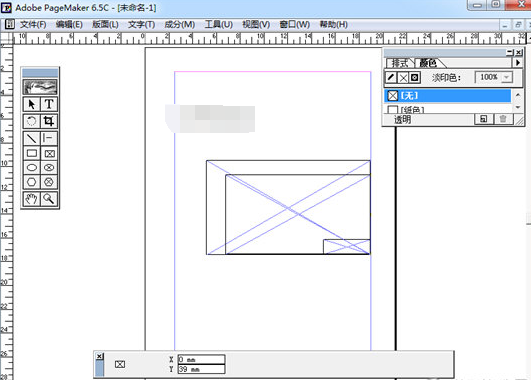Open the 成分(M) Element menu
The image size is (531, 380).
[x=179, y=24]
